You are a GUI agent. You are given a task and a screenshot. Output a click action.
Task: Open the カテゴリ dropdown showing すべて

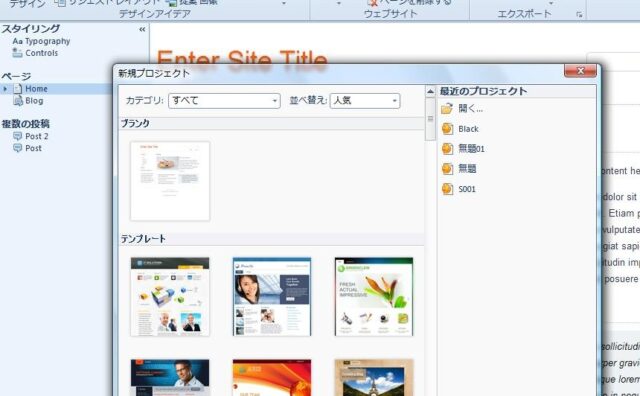point(224,100)
